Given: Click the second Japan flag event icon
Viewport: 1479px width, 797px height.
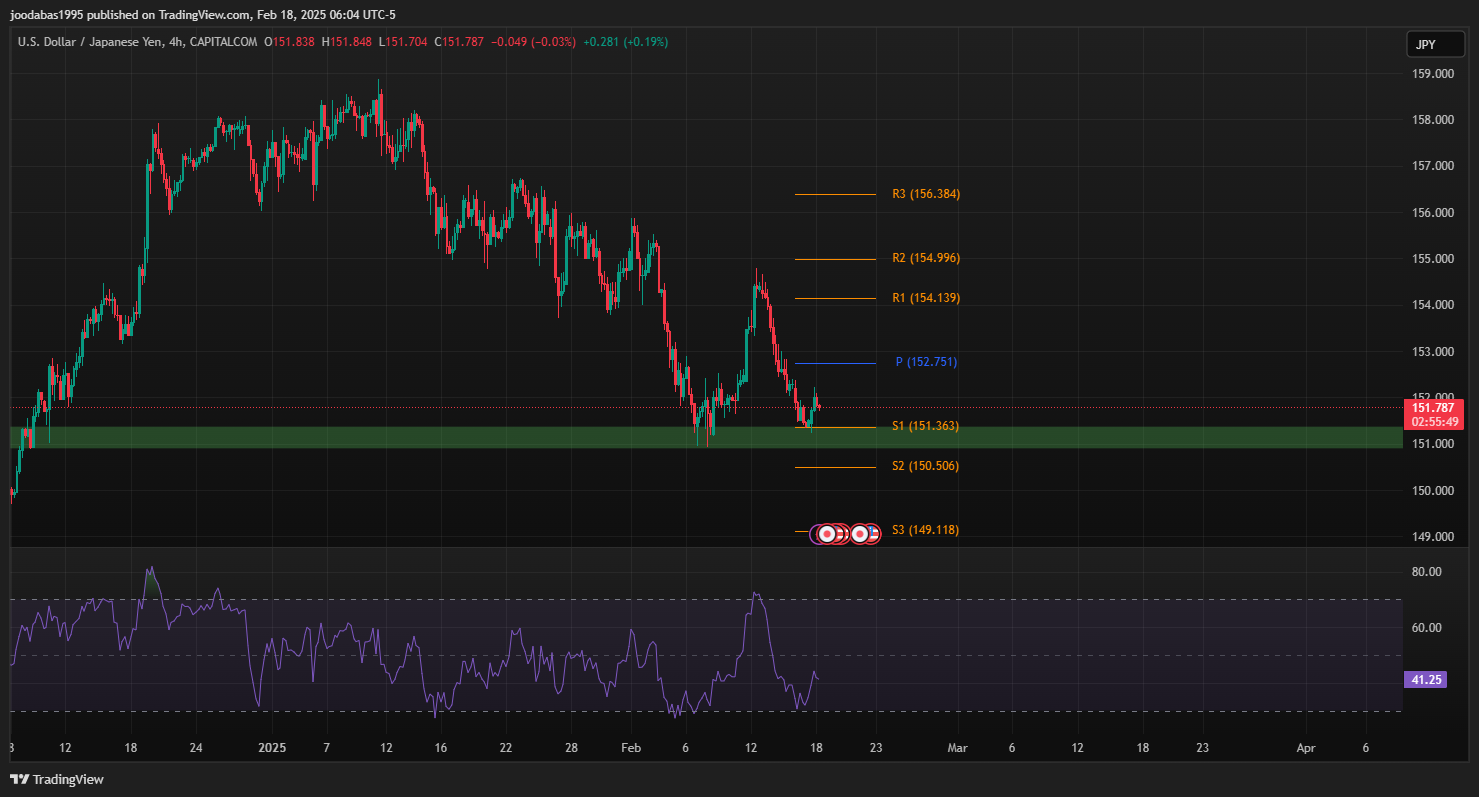Looking at the screenshot, I should [859, 534].
